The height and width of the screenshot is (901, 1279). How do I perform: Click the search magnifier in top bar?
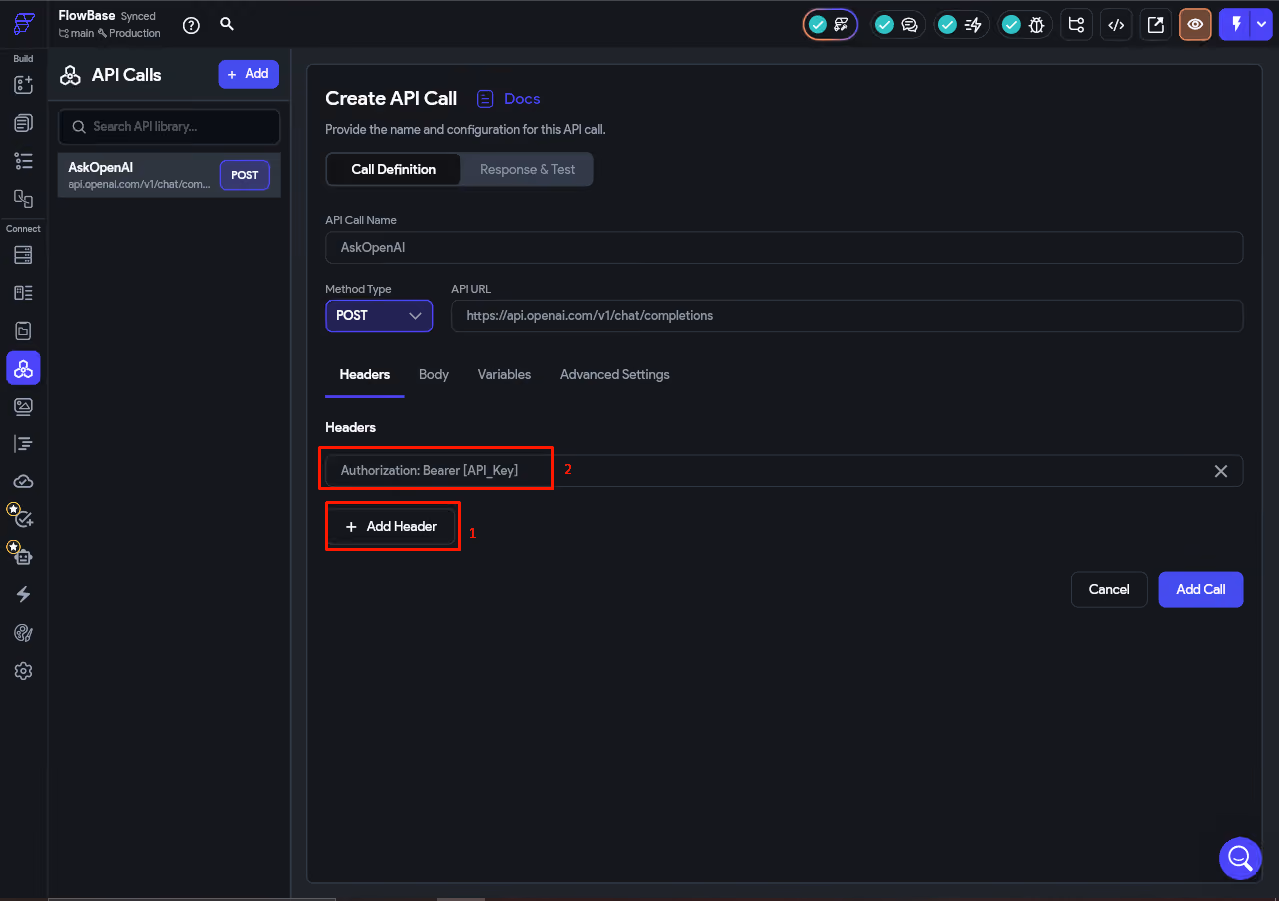point(227,24)
